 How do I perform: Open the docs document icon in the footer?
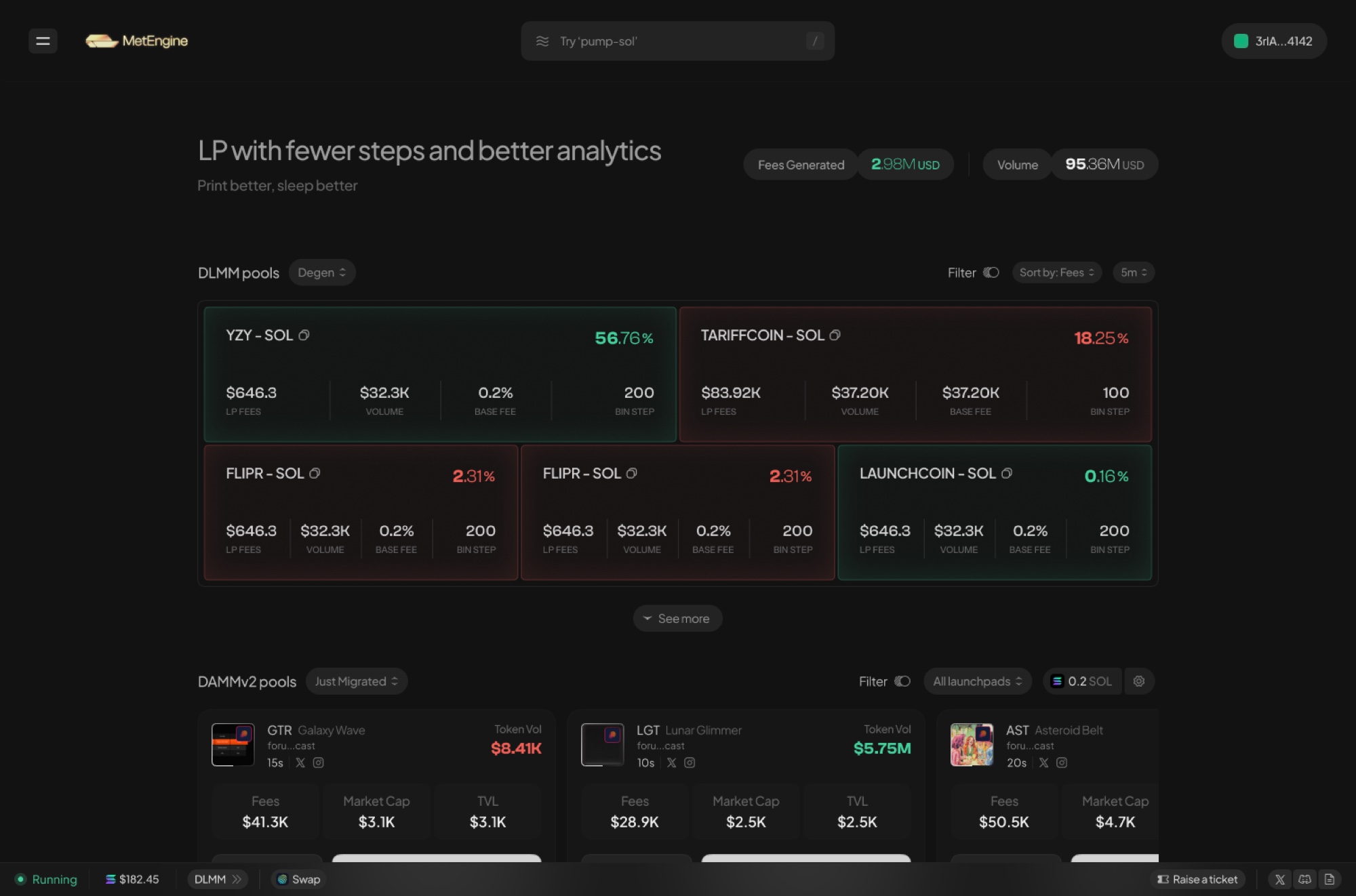point(1330,879)
